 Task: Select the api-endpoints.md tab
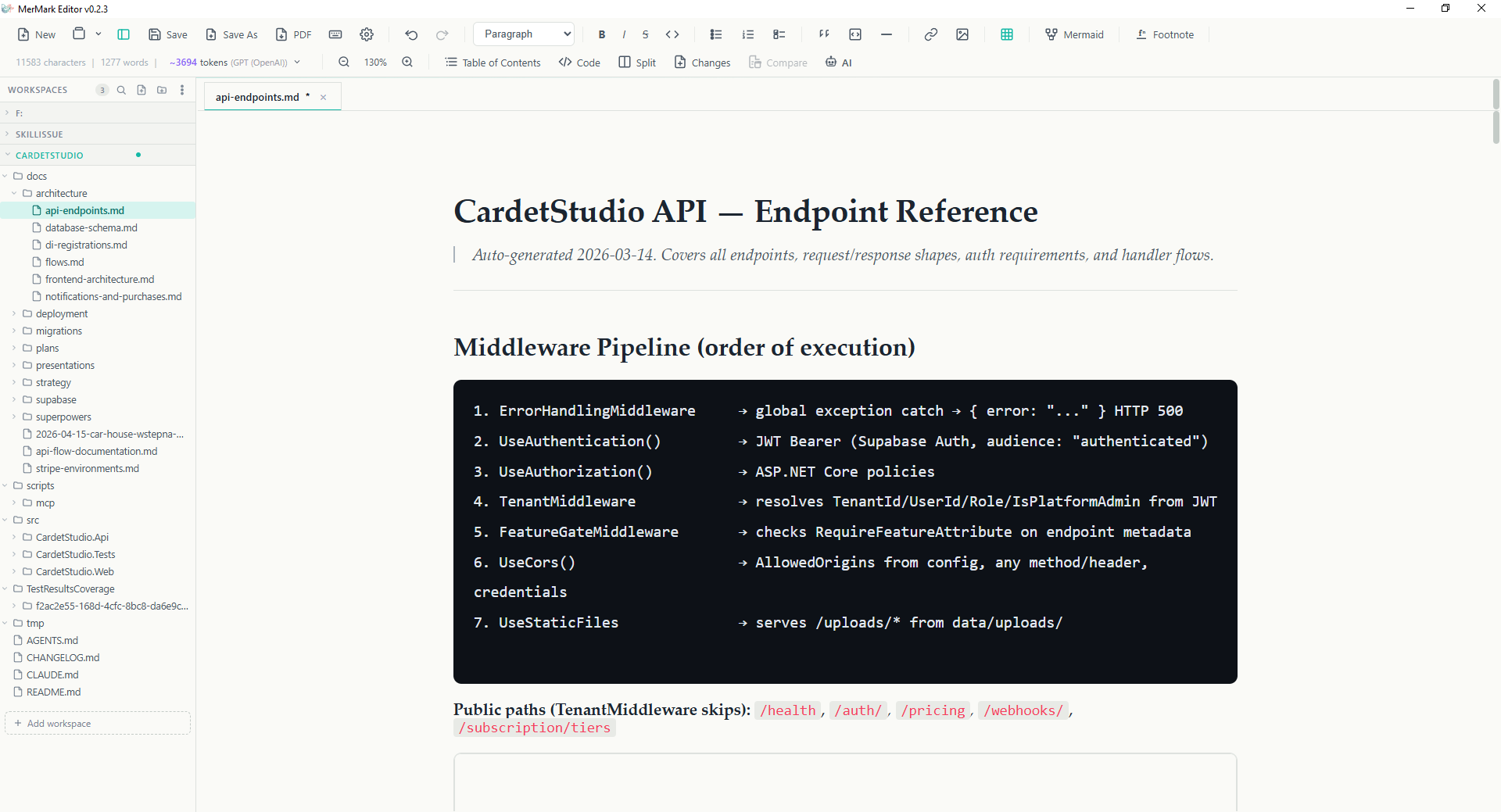coord(257,97)
